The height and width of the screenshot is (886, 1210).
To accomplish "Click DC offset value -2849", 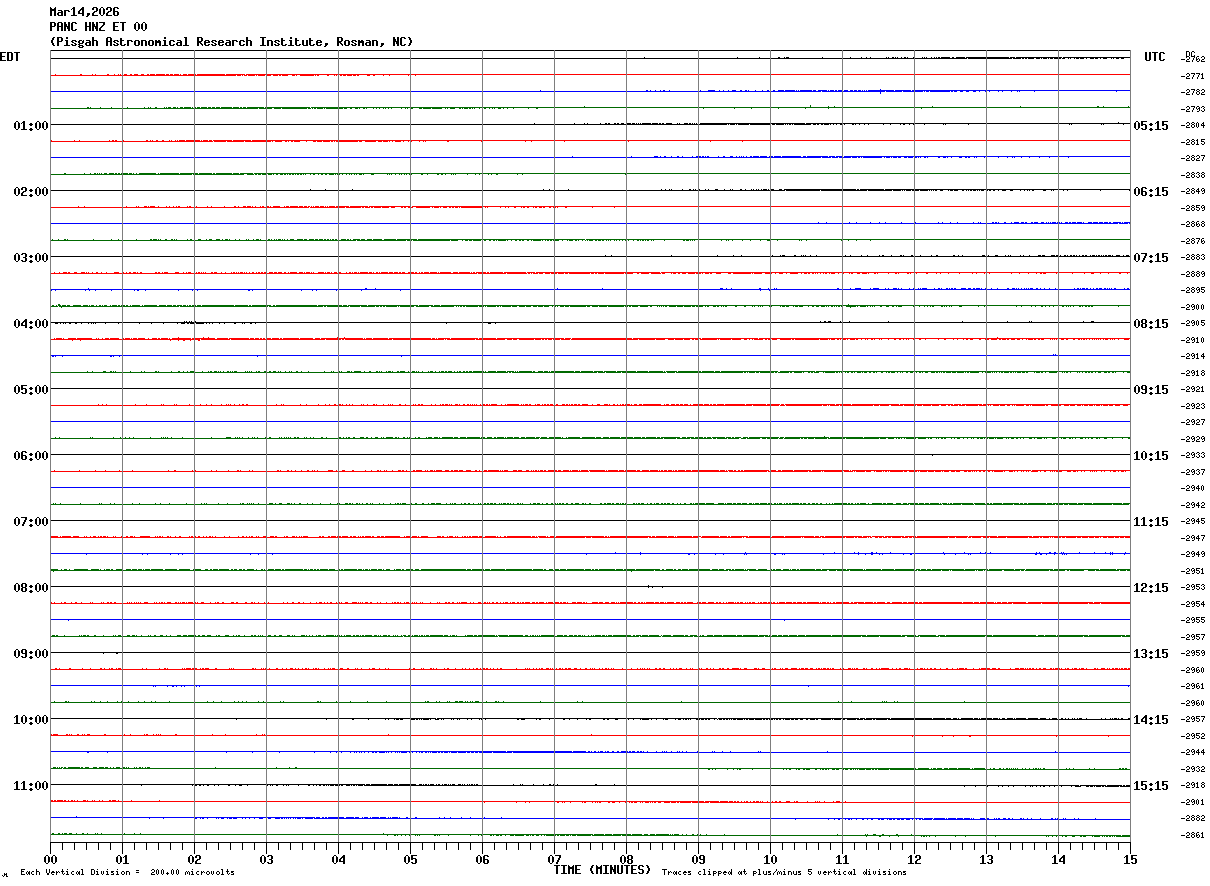I will click(x=1193, y=191).
